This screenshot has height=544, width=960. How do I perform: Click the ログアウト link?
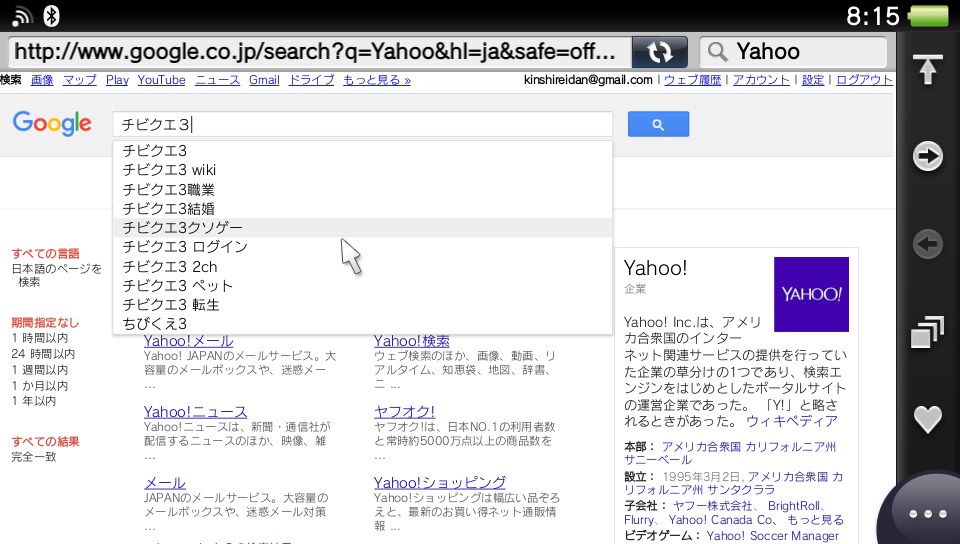click(x=864, y=80)
